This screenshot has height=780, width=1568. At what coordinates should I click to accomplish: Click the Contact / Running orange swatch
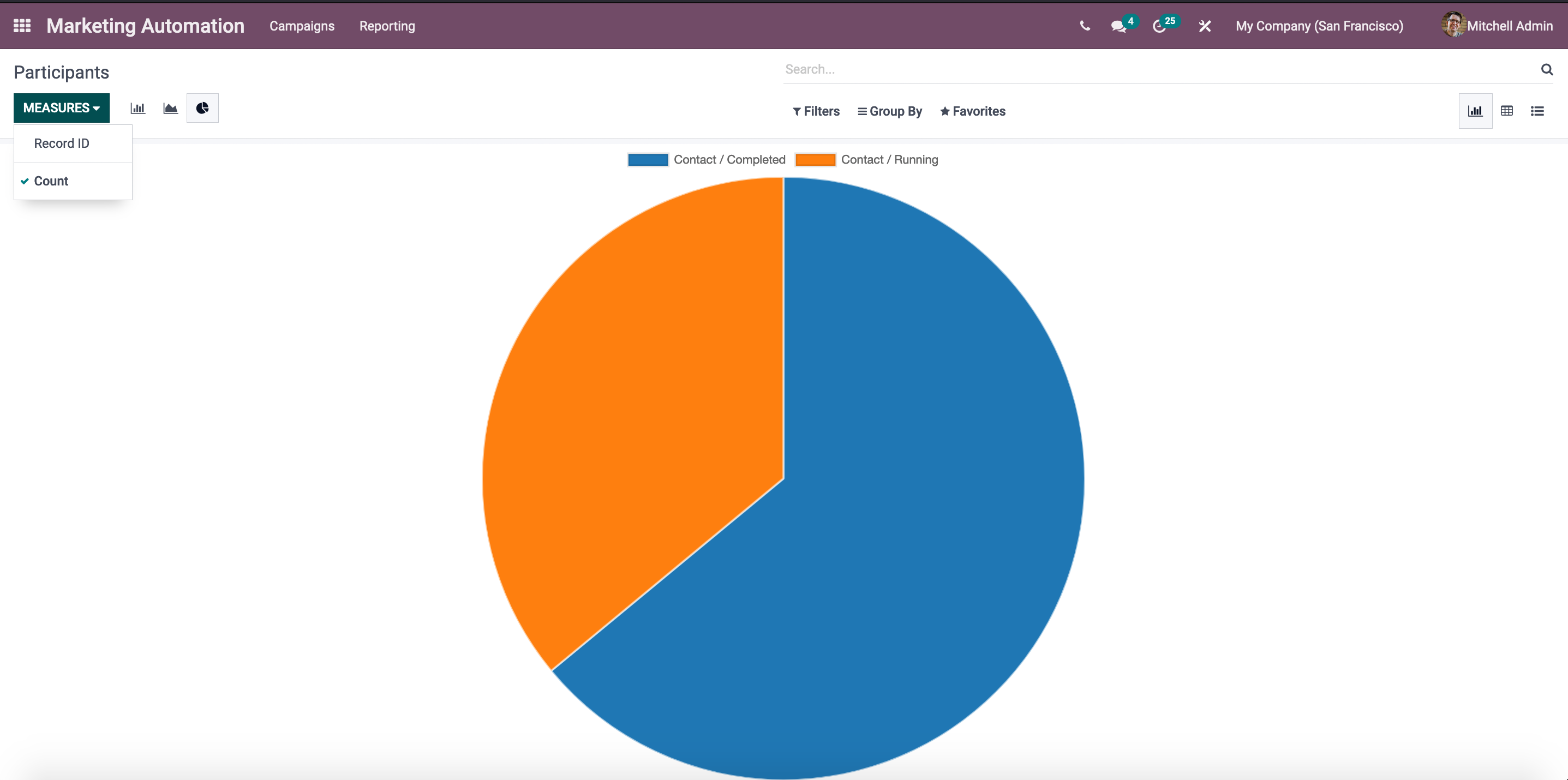(815, 159)
